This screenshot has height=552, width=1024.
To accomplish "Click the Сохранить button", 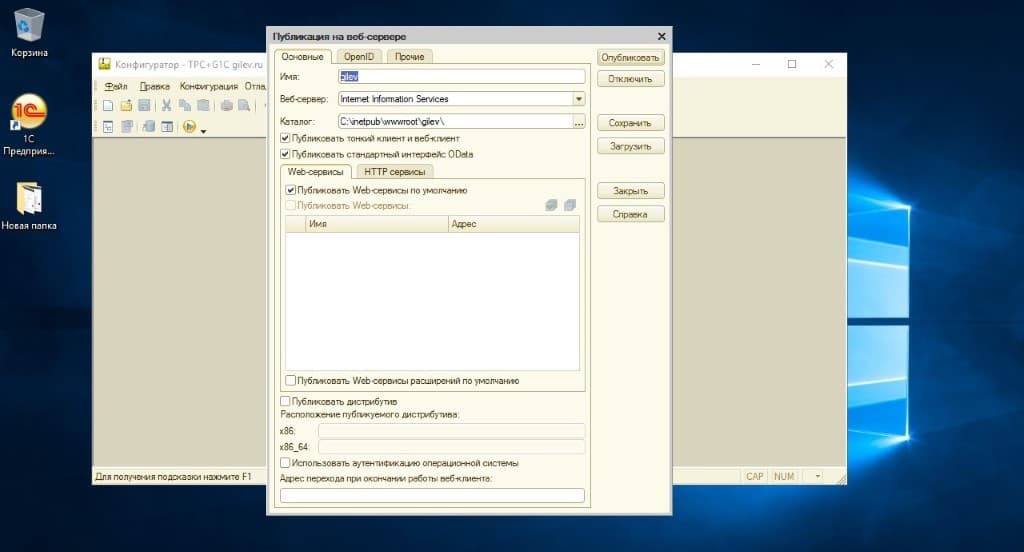I will pos(630,123).
